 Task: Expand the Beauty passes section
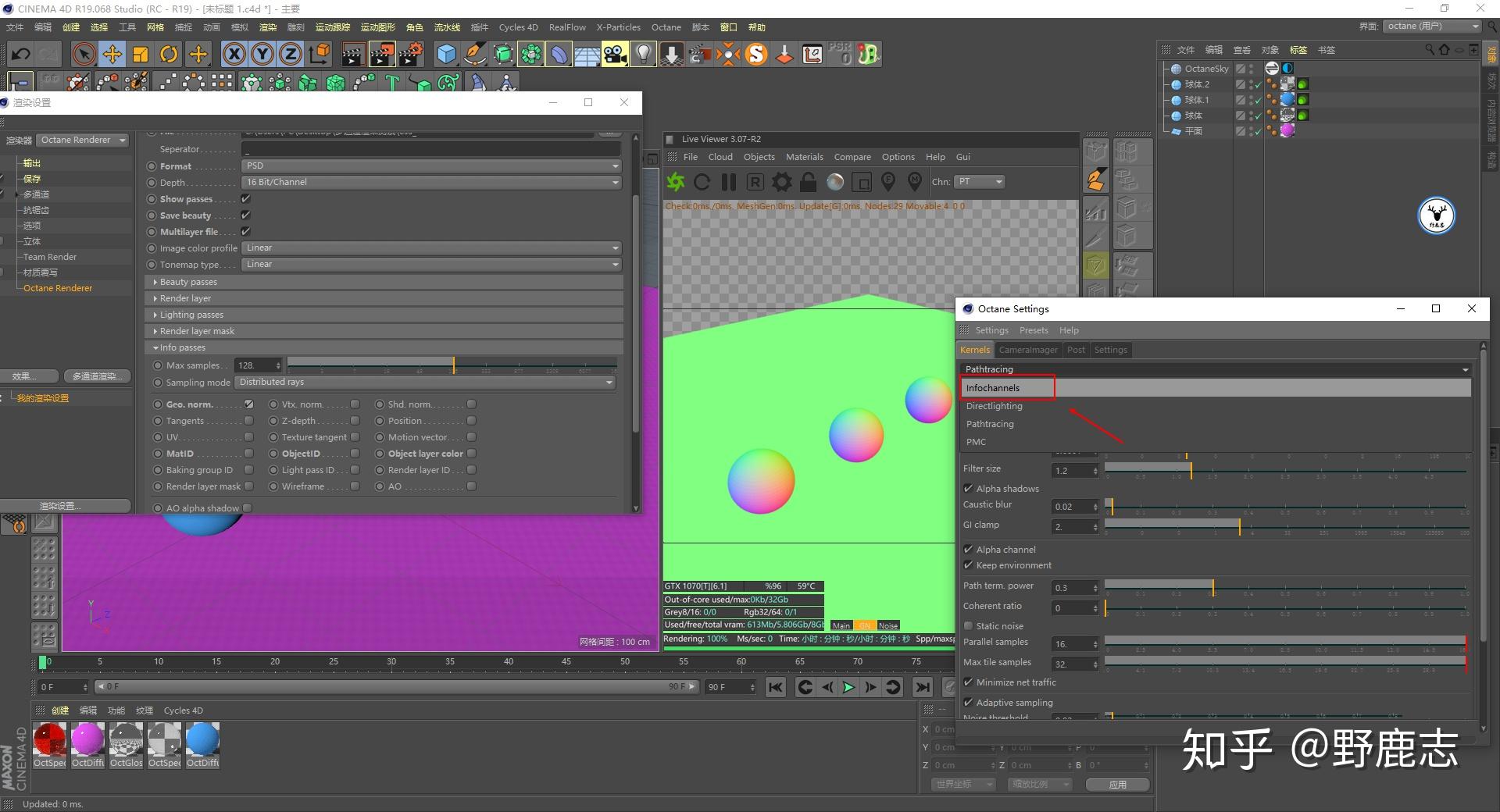[x=188, y=282]
